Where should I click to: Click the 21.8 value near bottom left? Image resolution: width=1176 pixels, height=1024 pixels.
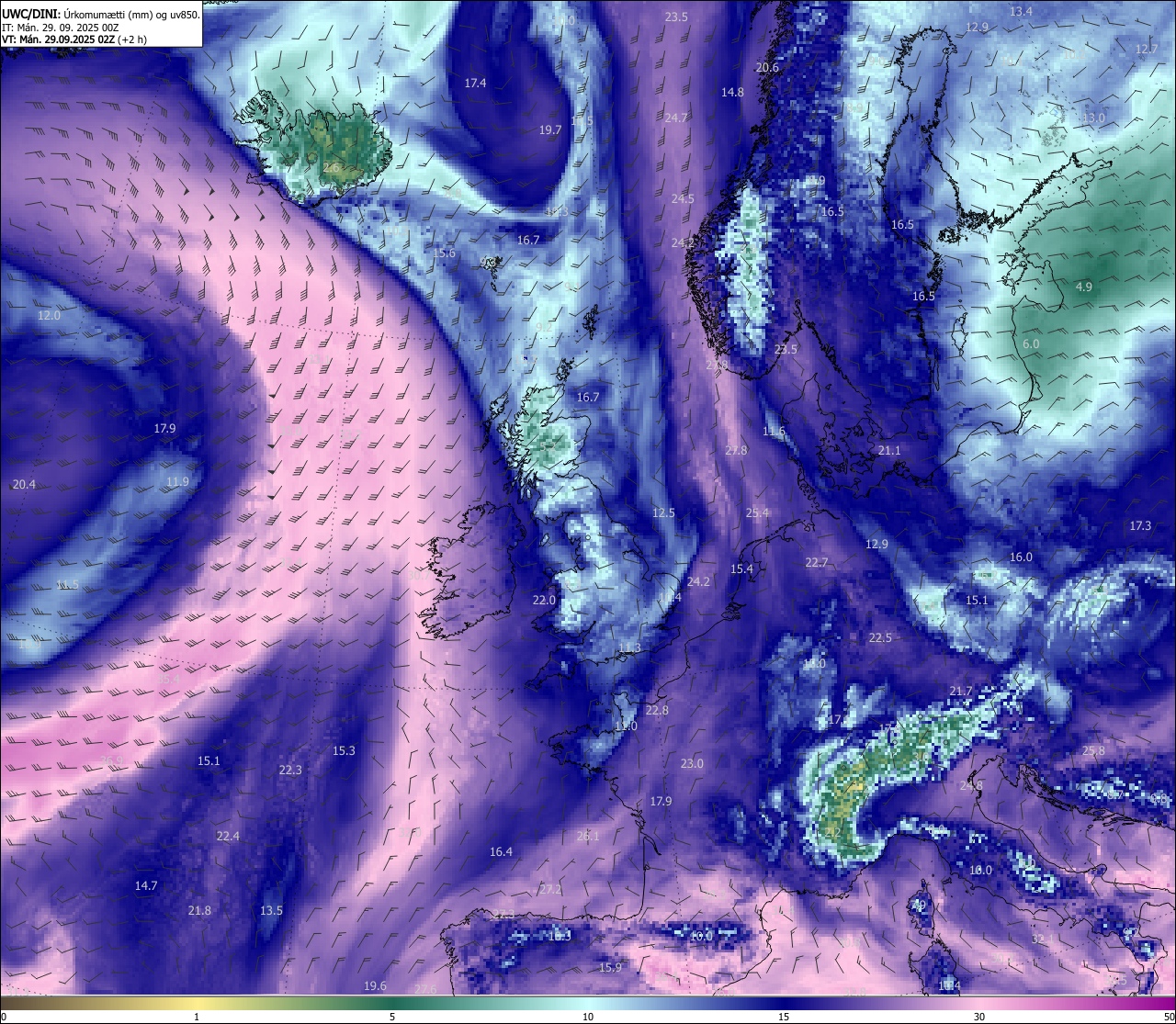pyautogui.click(x=199, y=911)
